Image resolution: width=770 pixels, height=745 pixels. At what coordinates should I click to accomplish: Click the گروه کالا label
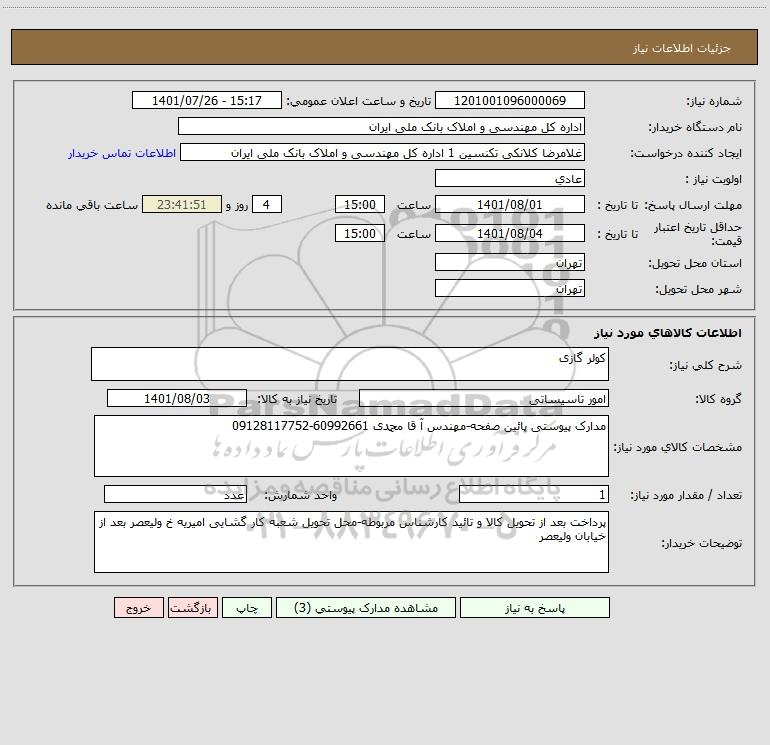tap(718, 399)
